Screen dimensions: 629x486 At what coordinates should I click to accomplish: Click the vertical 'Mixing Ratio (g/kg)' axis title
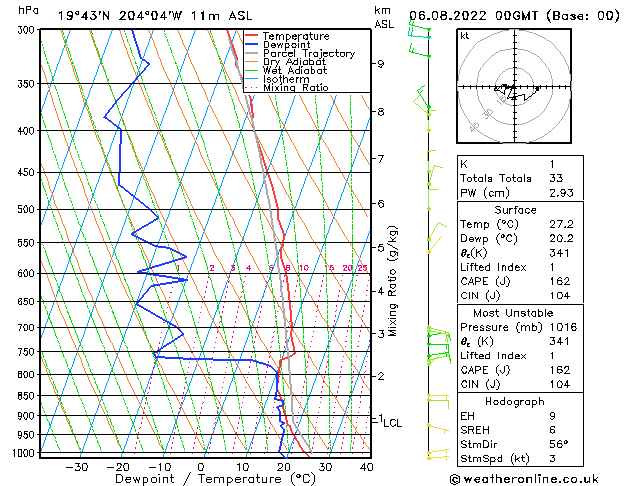[392, 281]
